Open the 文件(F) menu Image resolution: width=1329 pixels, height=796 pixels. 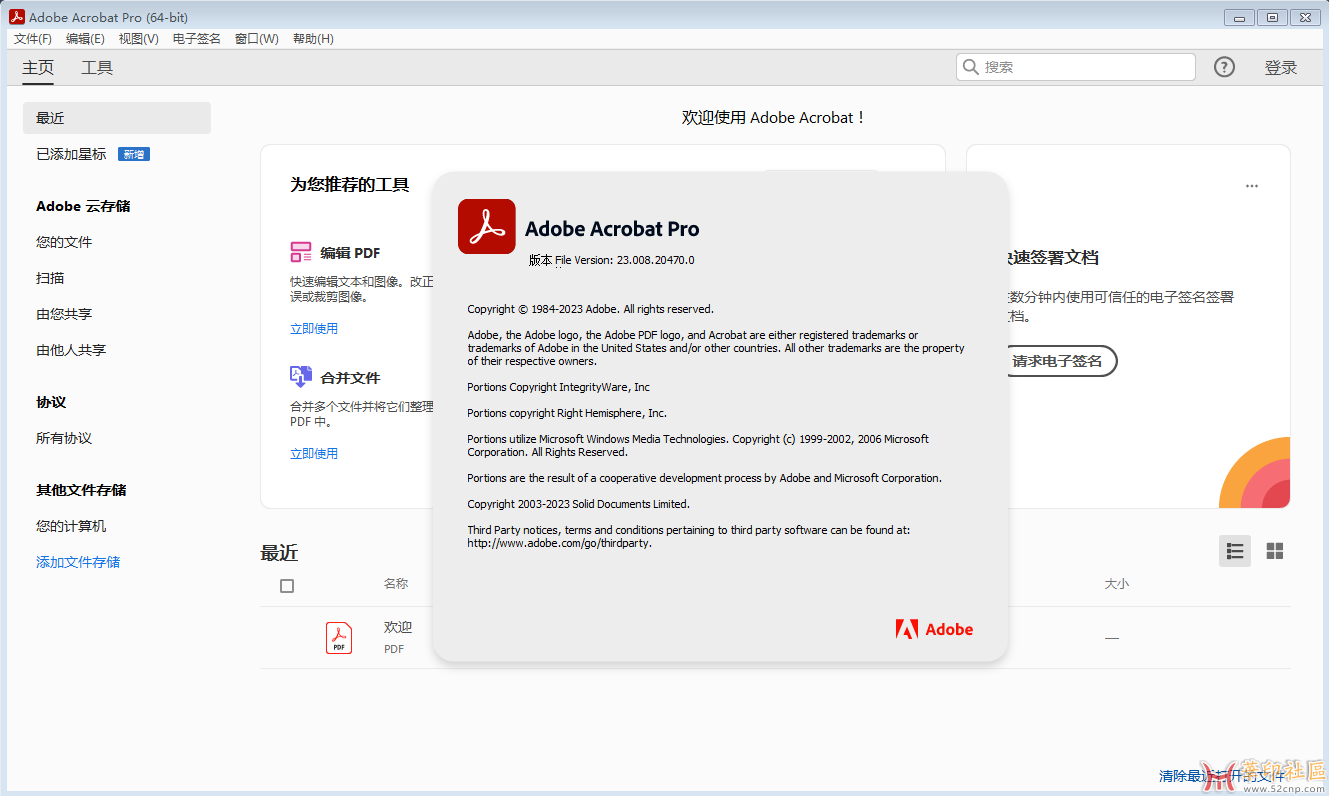pos(33,39)
